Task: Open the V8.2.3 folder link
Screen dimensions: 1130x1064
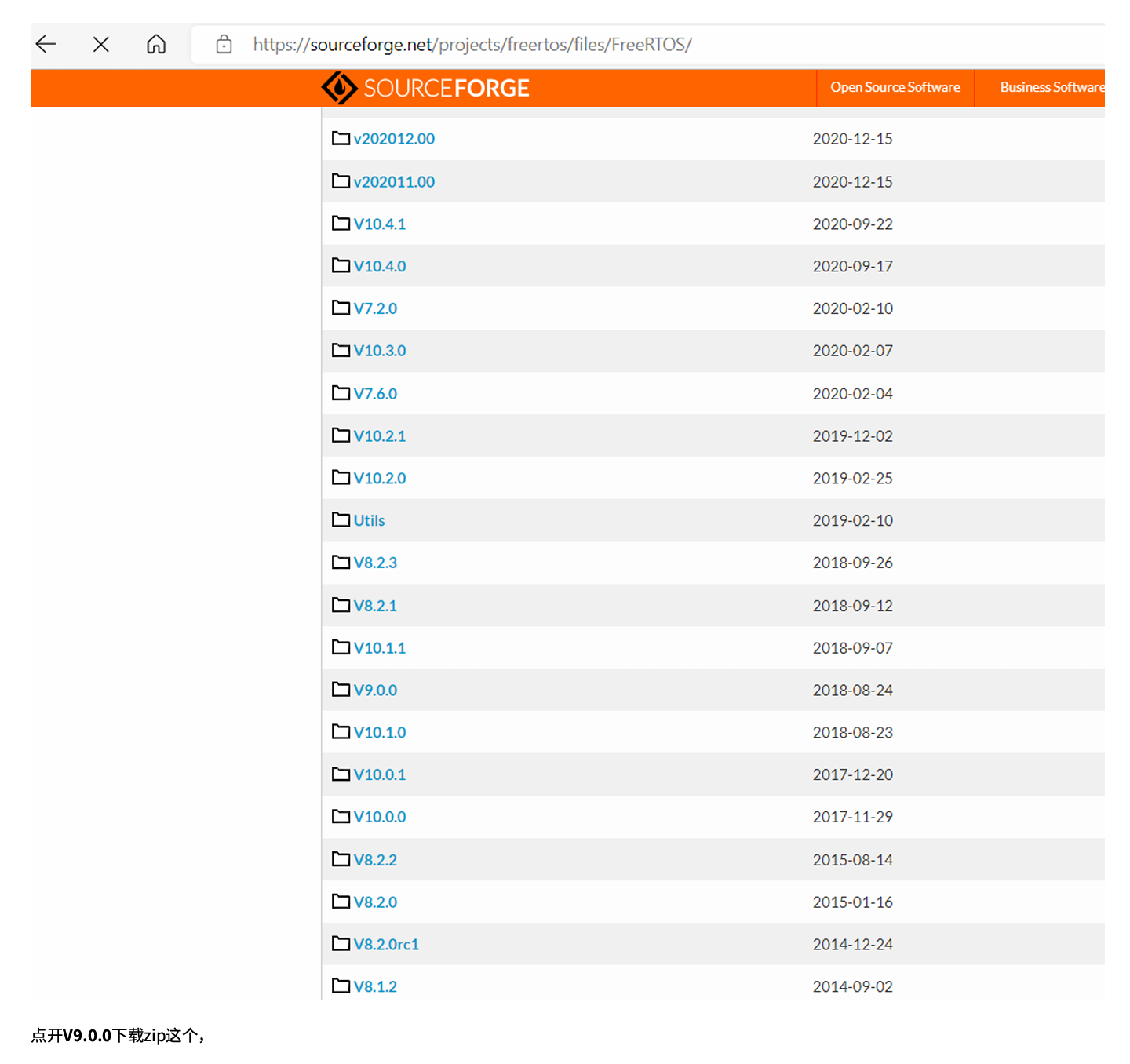Action: 375,563
